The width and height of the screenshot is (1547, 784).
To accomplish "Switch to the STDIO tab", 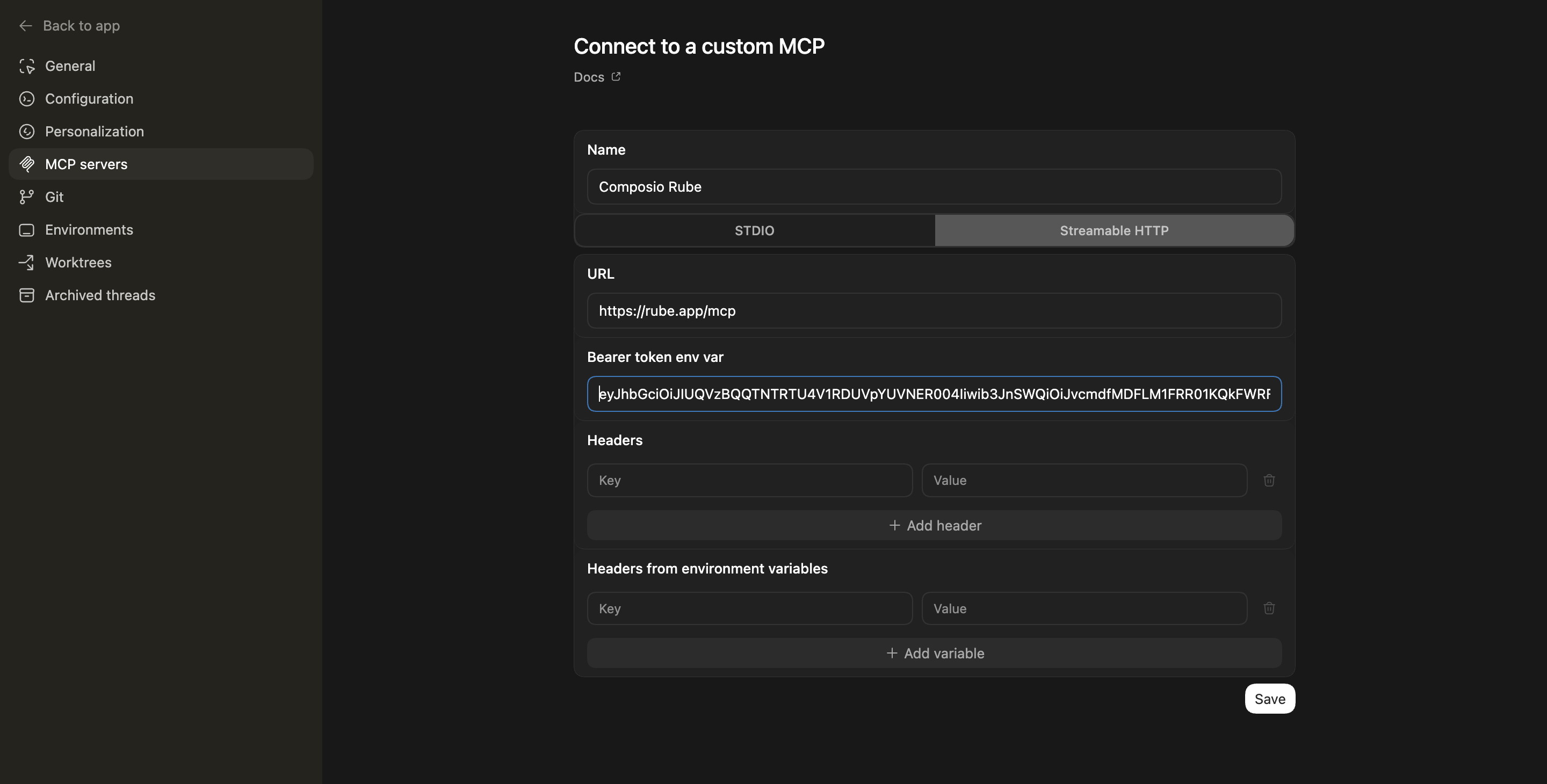I will coord(754,230).
